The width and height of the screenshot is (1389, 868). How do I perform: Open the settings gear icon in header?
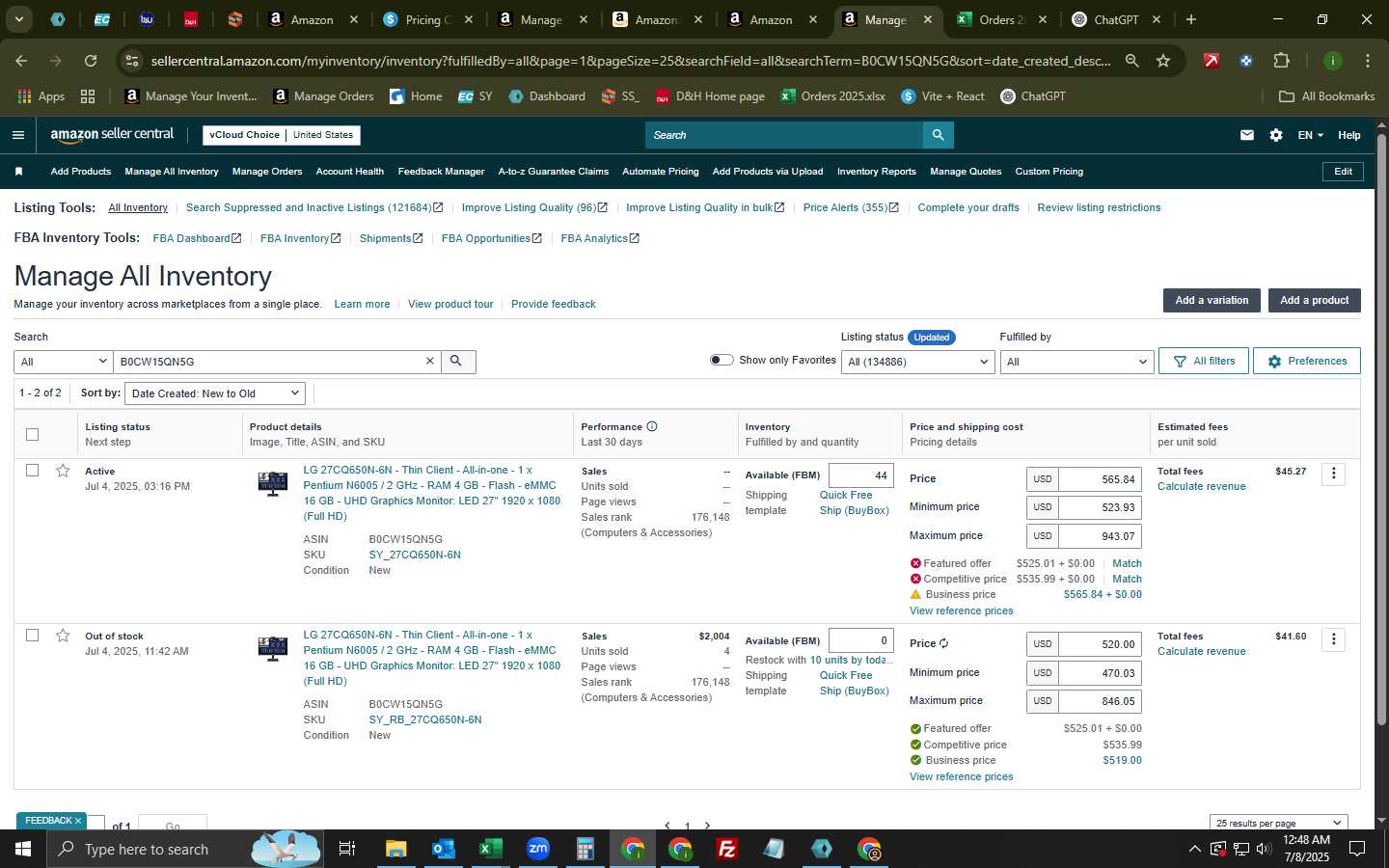[x=1276, y=135]
